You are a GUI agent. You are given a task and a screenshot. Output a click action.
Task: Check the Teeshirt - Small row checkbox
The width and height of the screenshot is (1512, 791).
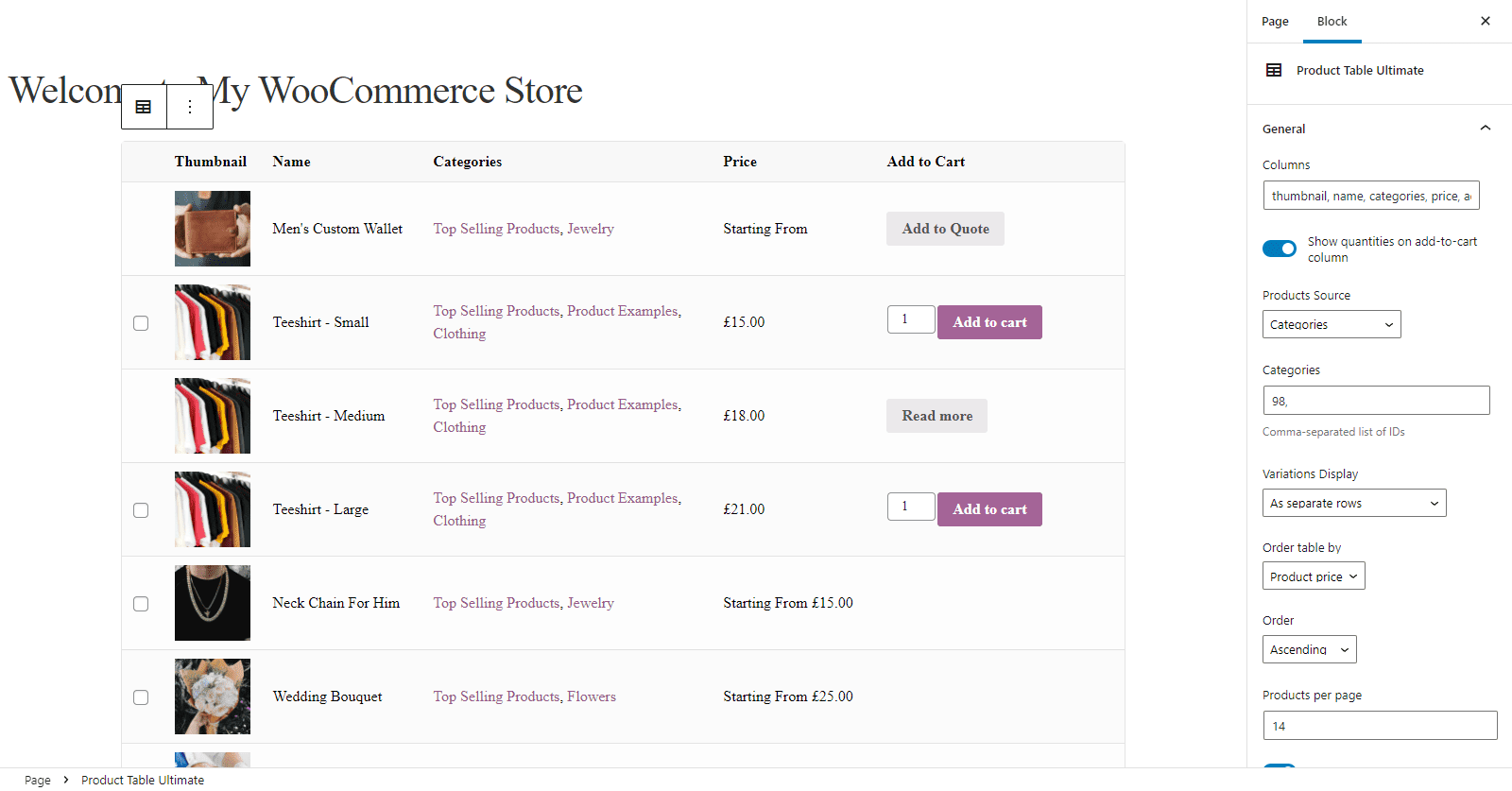pyautogui.click(x=141, y=323)
